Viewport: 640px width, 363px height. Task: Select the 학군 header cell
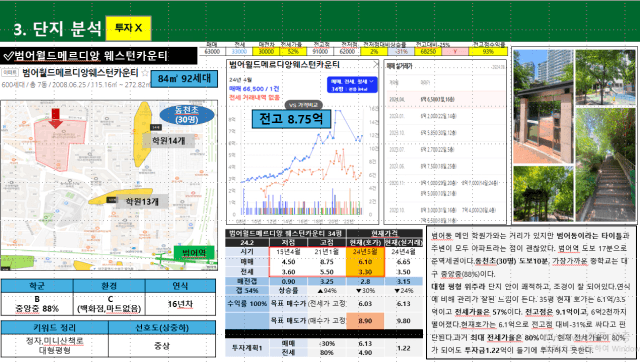click(x=37, y=286)
